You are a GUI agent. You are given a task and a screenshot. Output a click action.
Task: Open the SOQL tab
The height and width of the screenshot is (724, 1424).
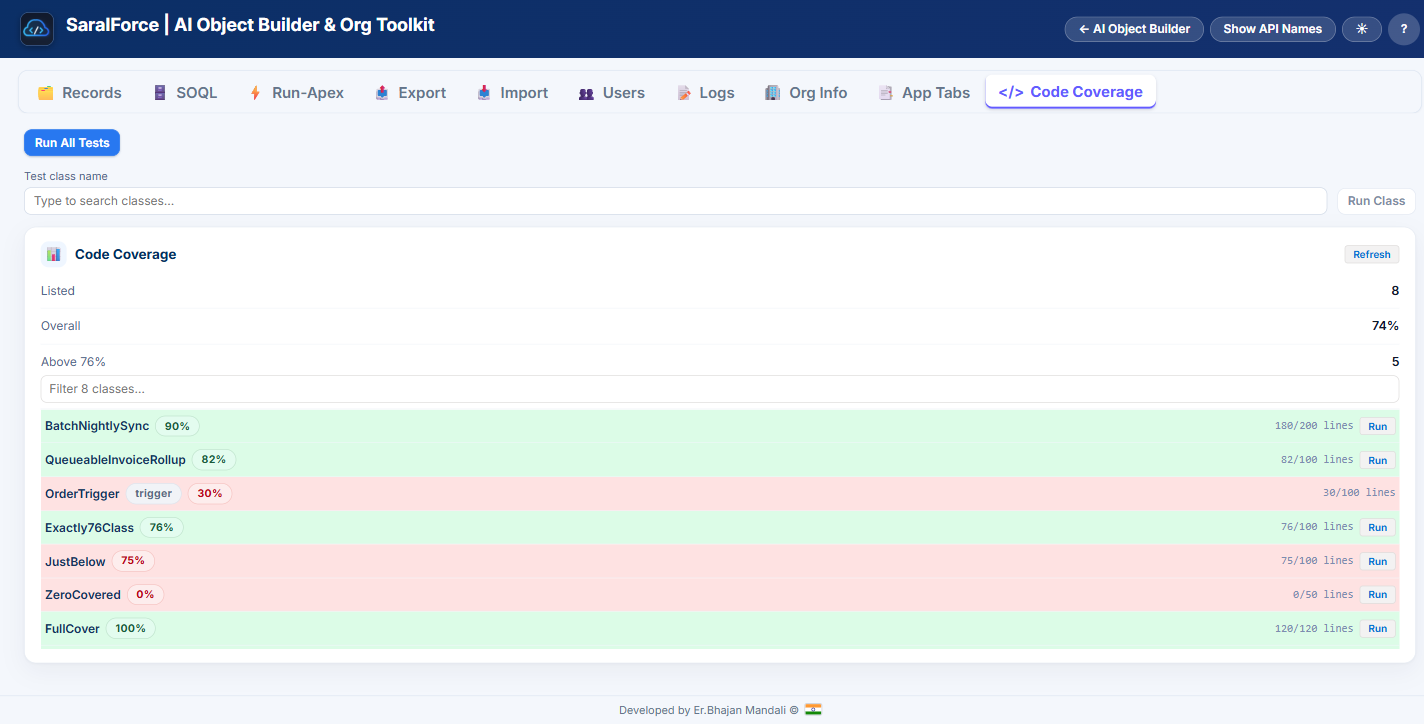184,92
